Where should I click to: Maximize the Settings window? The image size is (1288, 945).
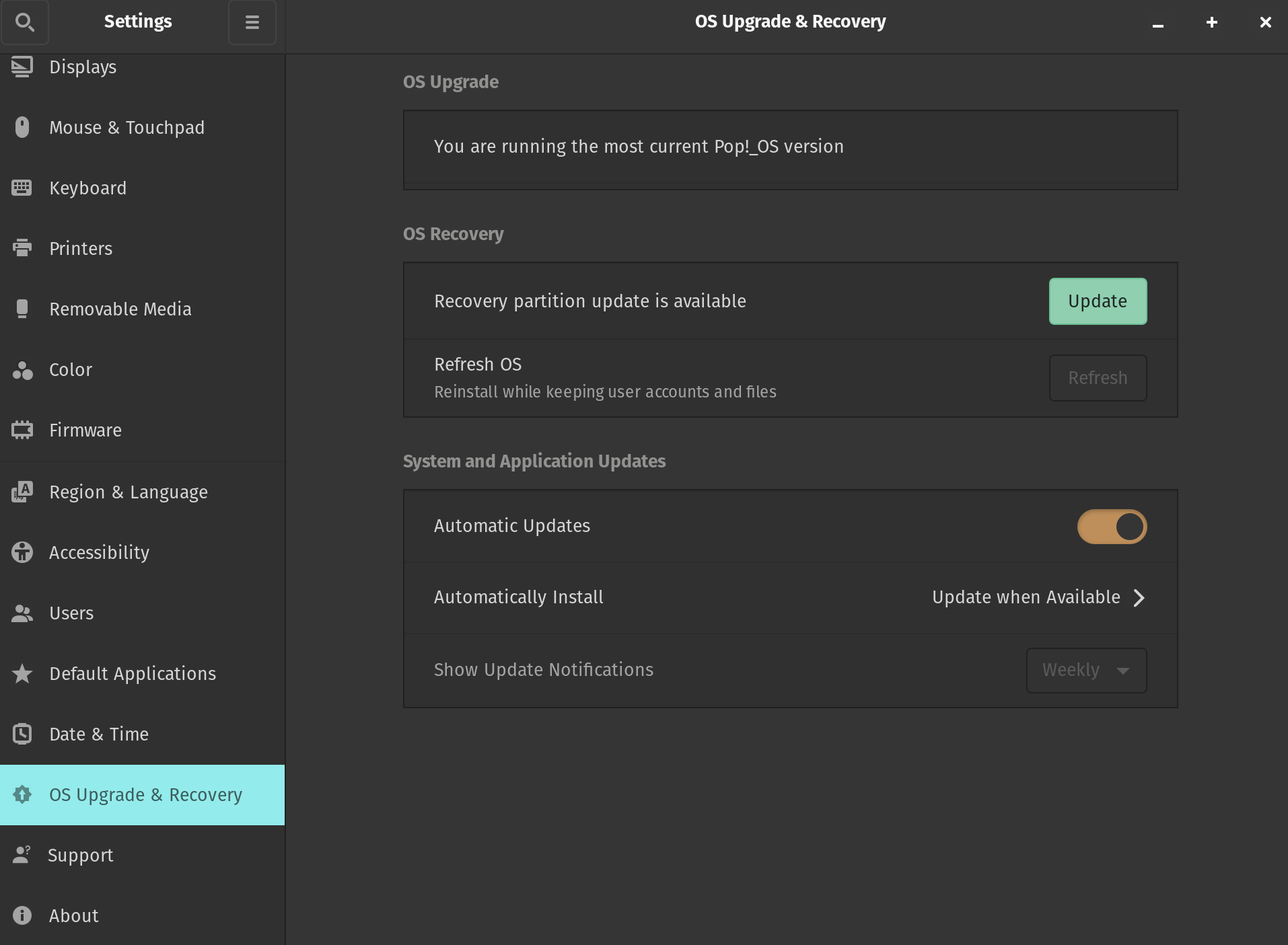click(1211, 22)
